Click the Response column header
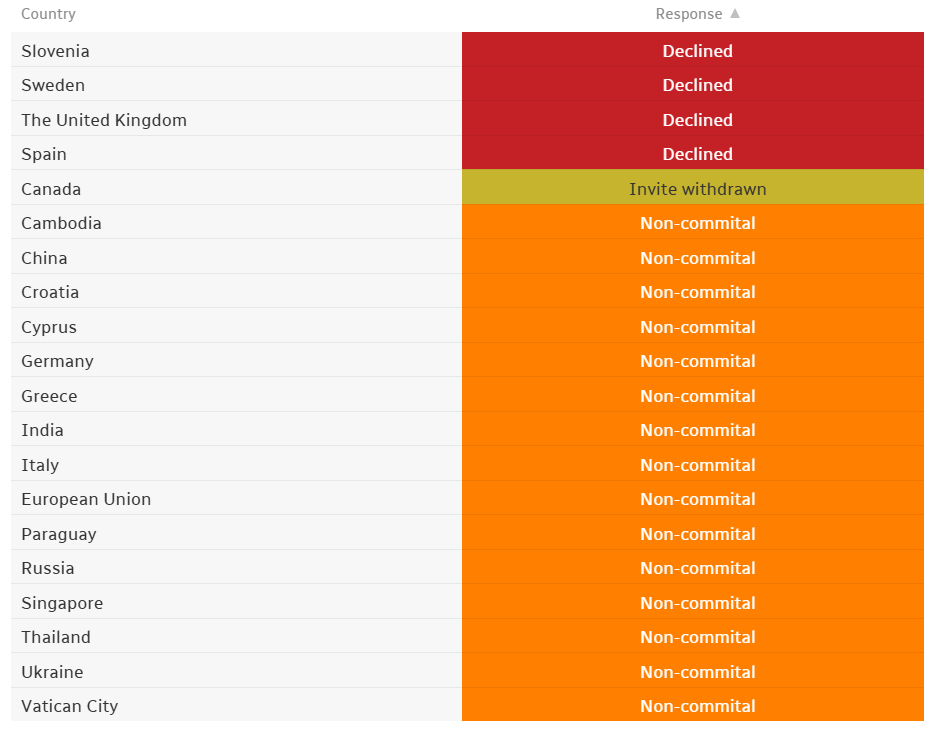Viewport: 947px width, 730px height. (688, 14)
